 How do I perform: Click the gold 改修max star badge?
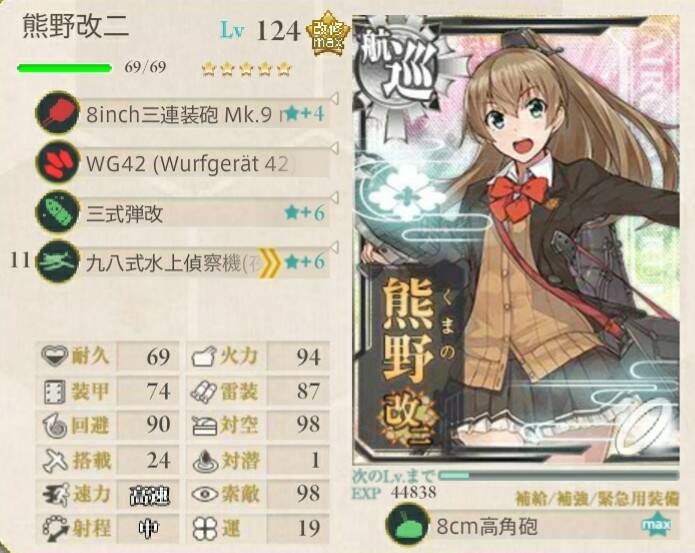coord(328,34)
